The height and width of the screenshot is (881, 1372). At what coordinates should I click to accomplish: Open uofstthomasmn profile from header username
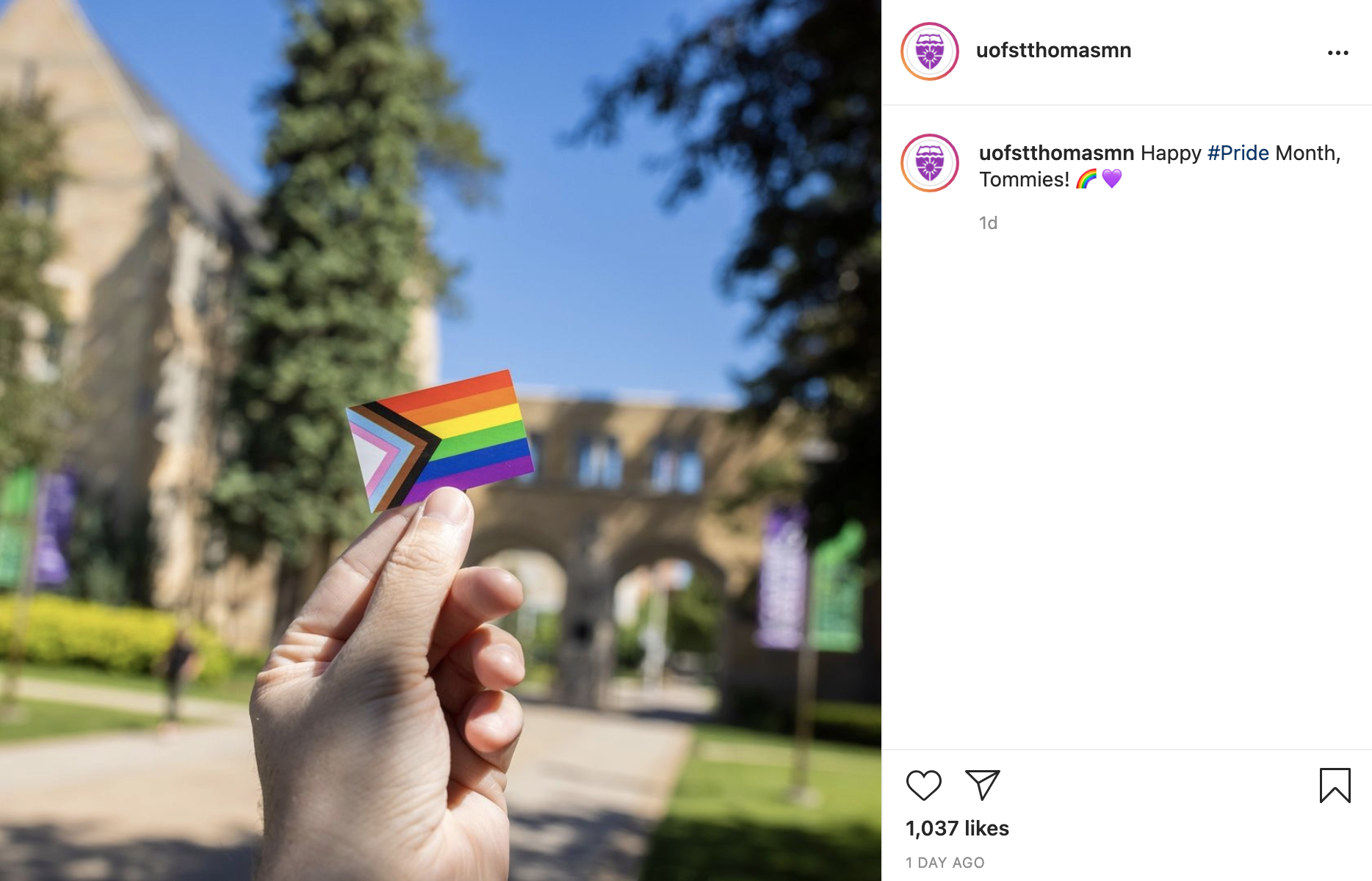(x=1053, y=50)
